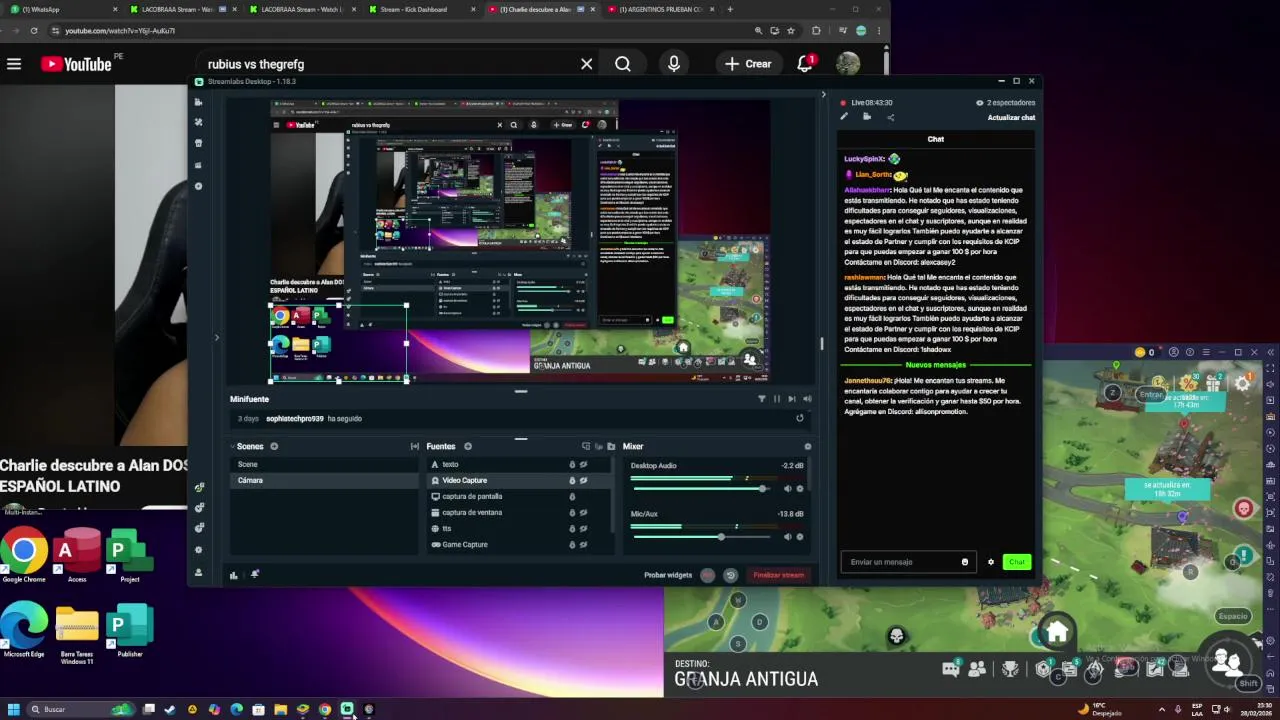Toggle lock on captura de pantalla source
1280x720 pixels.
(572, 496)
